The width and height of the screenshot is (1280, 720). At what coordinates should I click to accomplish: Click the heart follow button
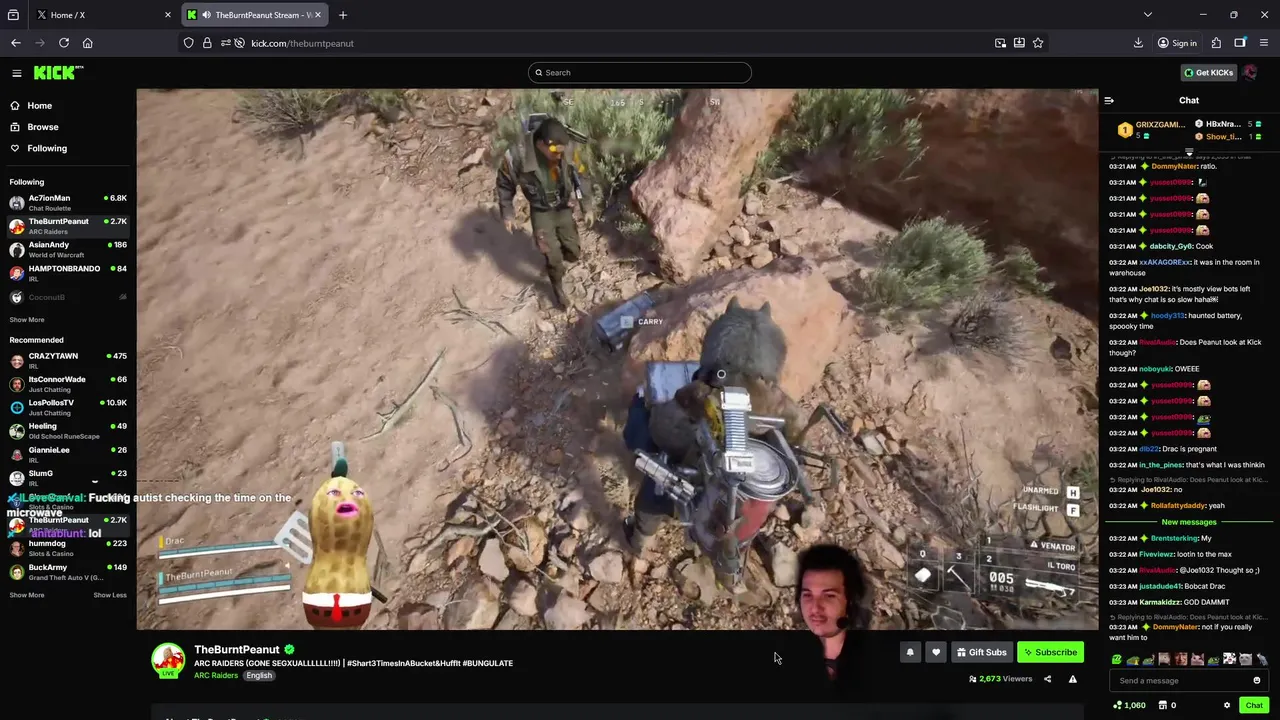pos(936,652)
